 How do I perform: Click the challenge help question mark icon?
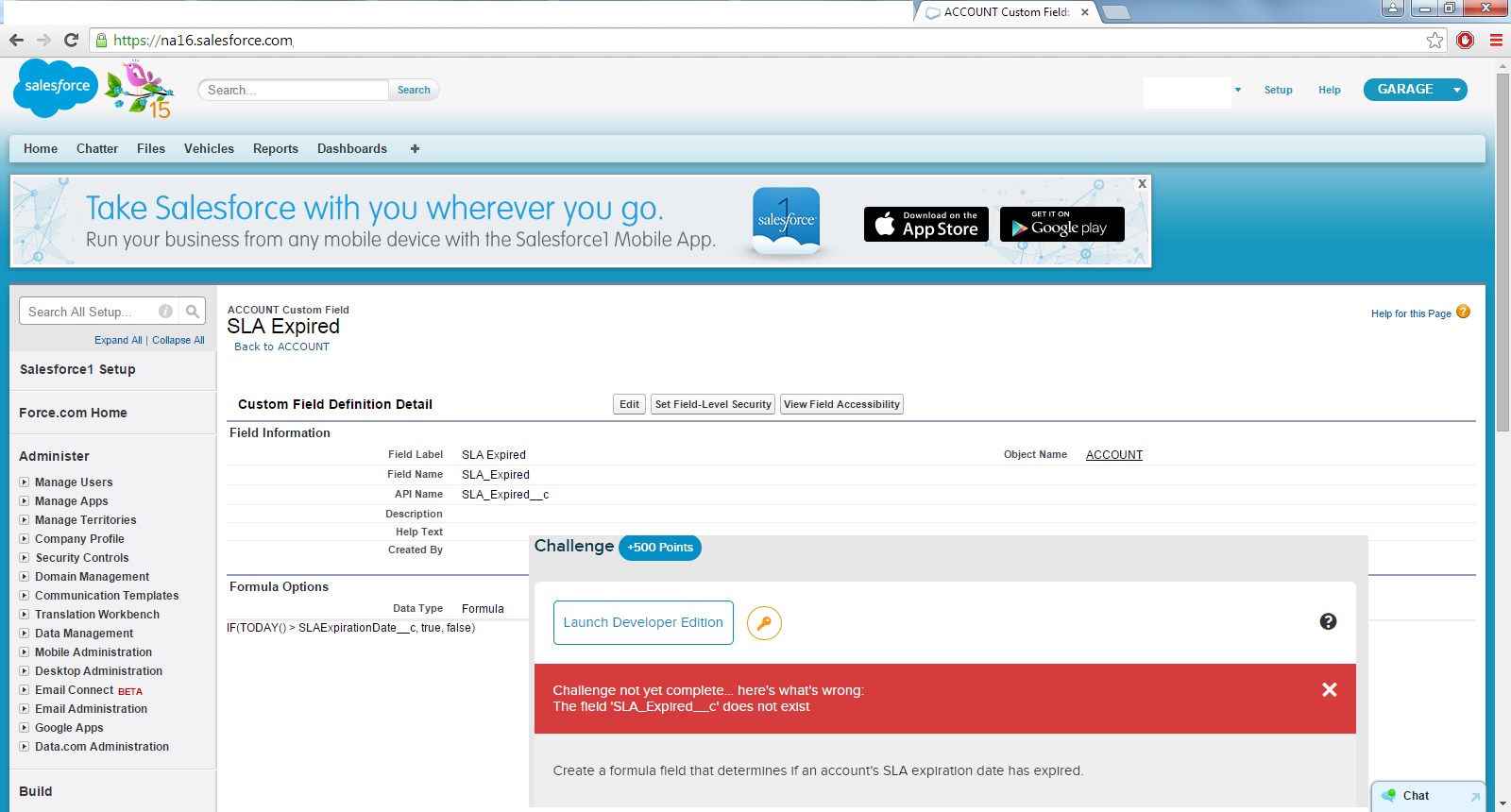click(1328, 621)
